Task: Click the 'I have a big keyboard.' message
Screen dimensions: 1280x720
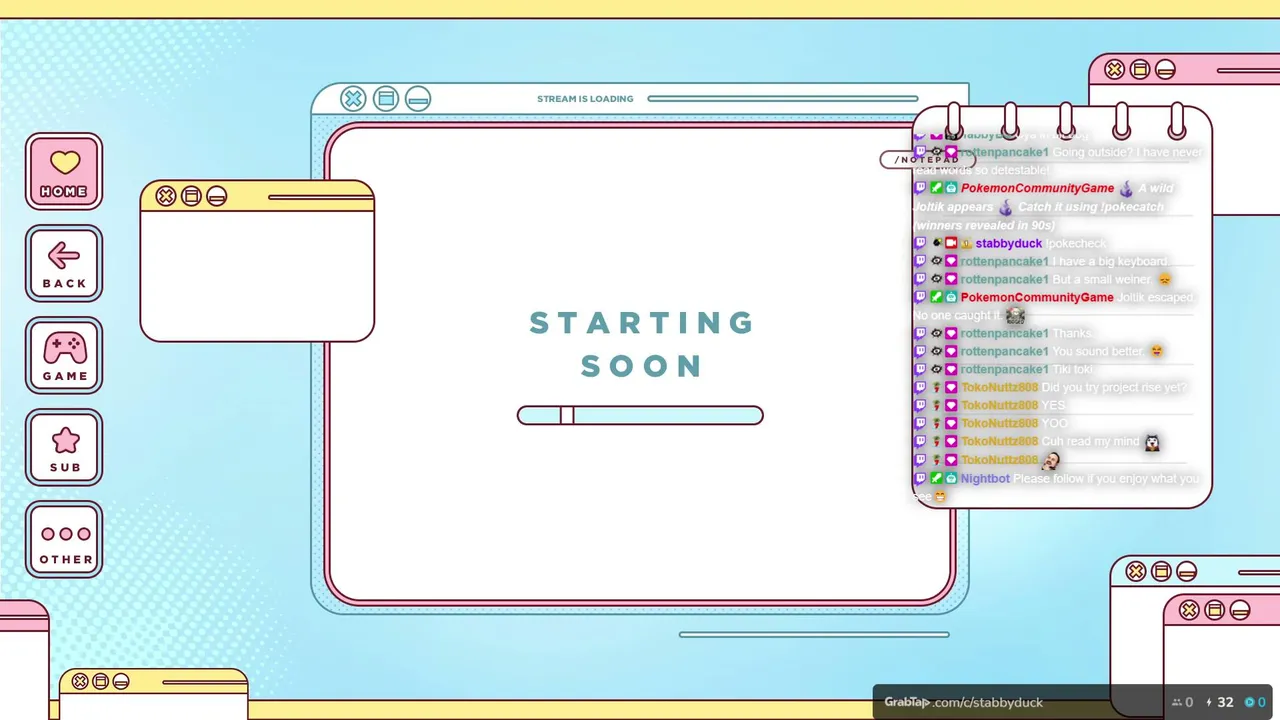Action: point(1110,261)
